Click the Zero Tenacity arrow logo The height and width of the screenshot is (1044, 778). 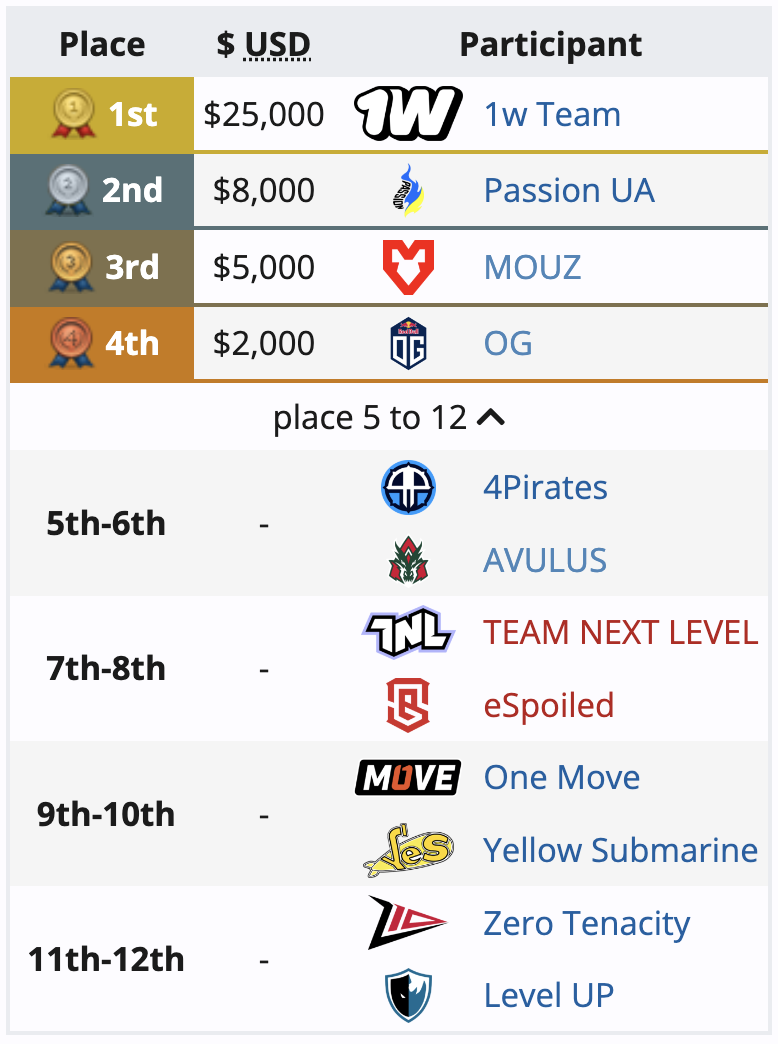click(406, 923)
